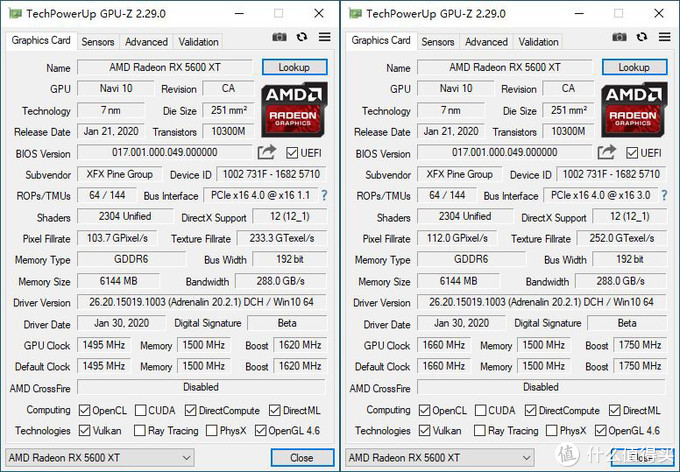Export BIOS share icon in left window
Viewport: 680px width, 472px height.
tap(267, 152)
